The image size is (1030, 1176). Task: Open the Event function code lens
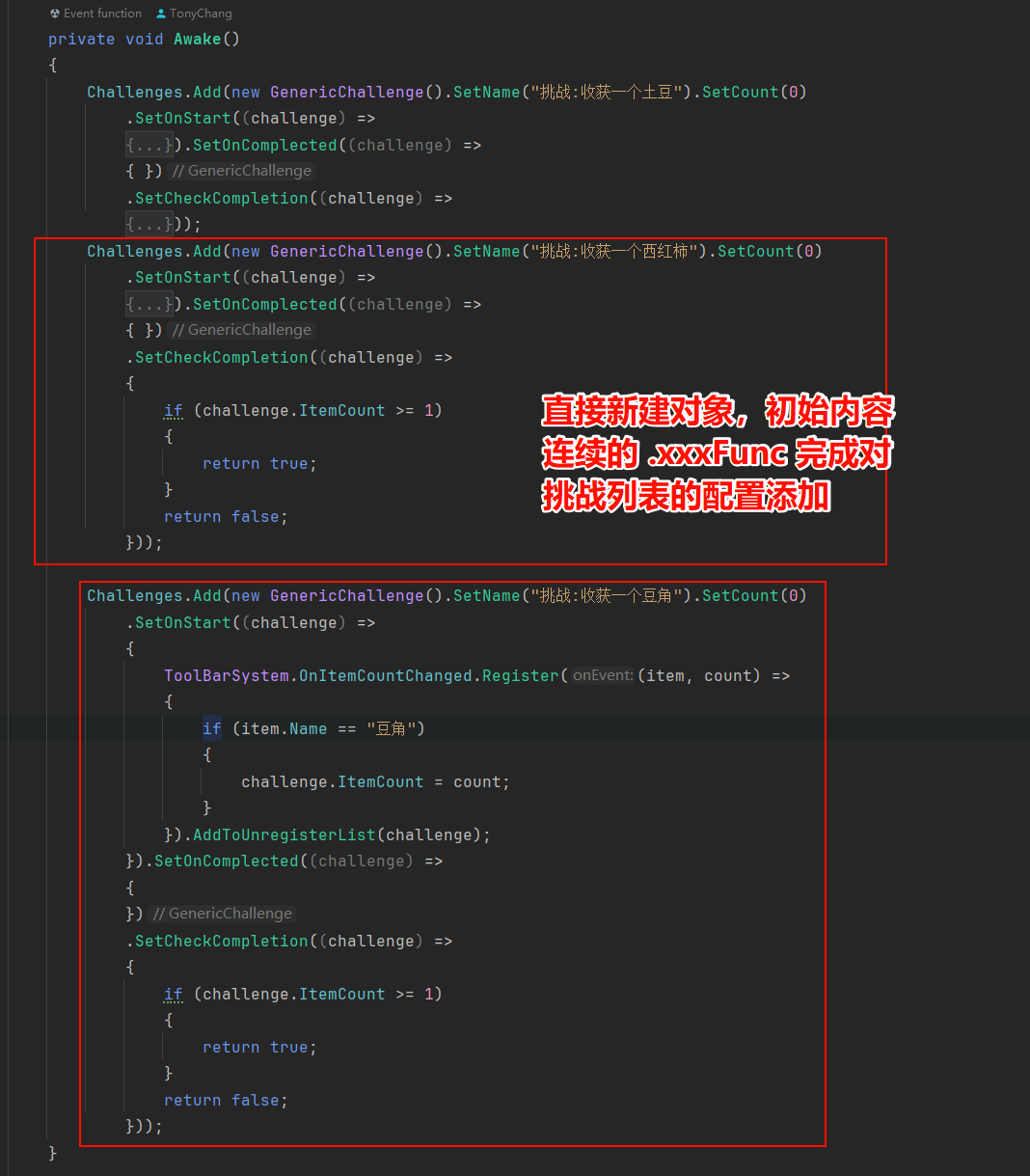(x=102, y=14)
